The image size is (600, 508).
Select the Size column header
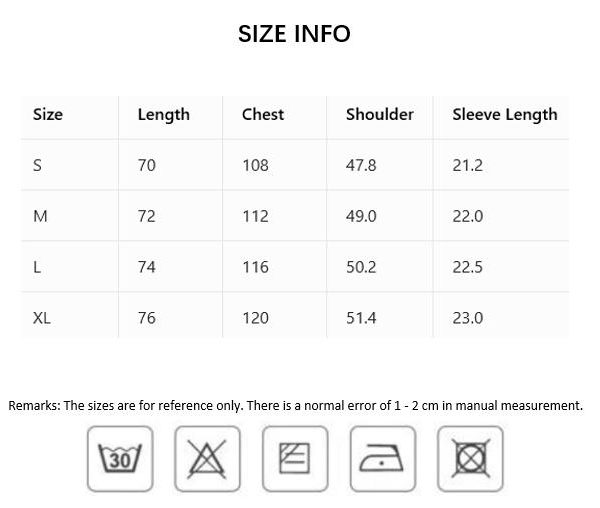[x=48, y=114]
